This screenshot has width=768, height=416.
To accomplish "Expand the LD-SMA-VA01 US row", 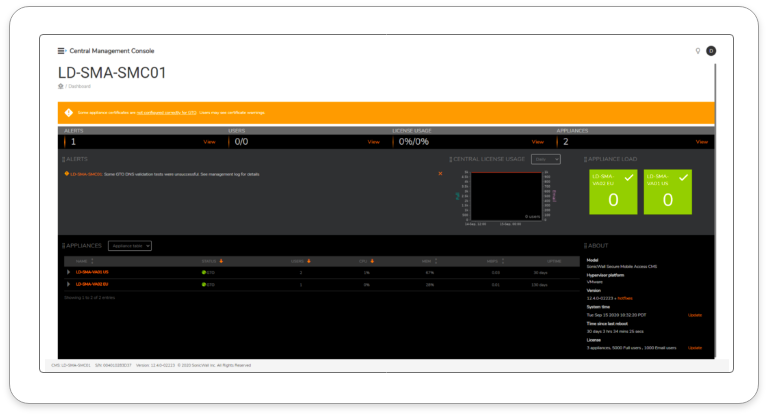I will [x=69, y=272].
